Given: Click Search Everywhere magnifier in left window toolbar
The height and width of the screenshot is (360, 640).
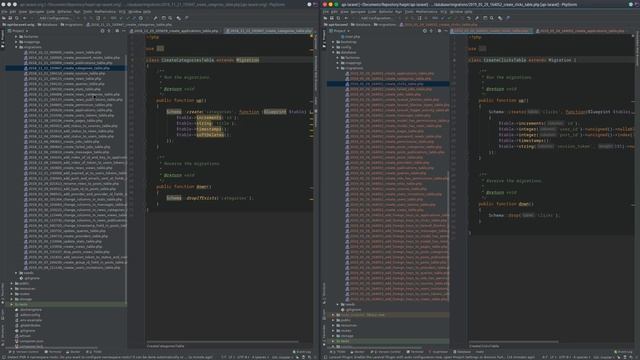Looking at the screenshot, I should (170, 18).
